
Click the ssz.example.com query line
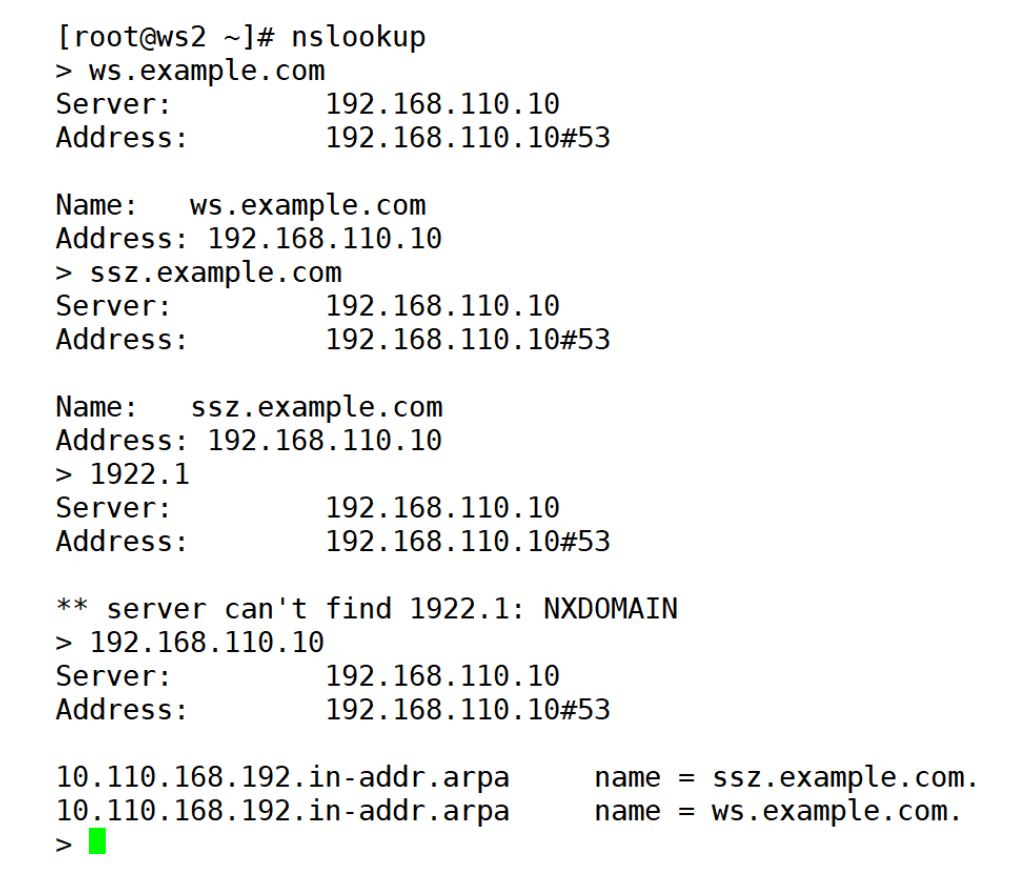tap(199, 273)
